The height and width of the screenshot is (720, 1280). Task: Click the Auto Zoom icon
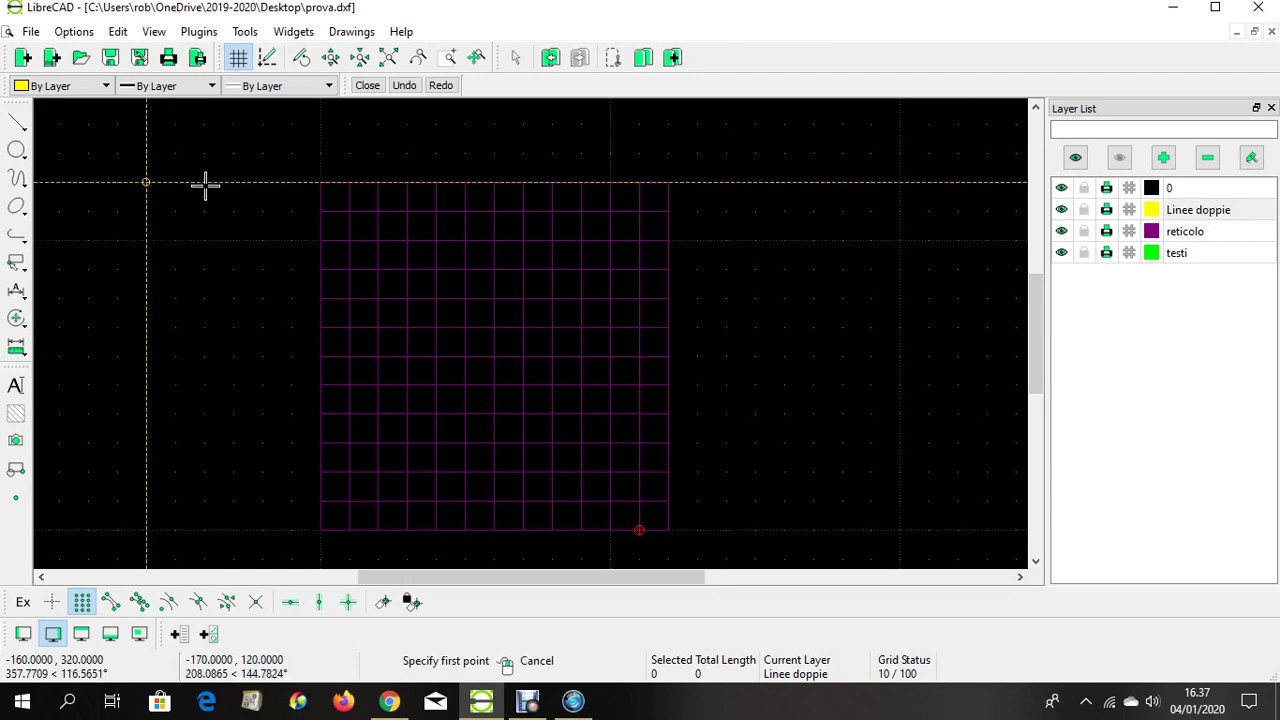pos(388,58)
